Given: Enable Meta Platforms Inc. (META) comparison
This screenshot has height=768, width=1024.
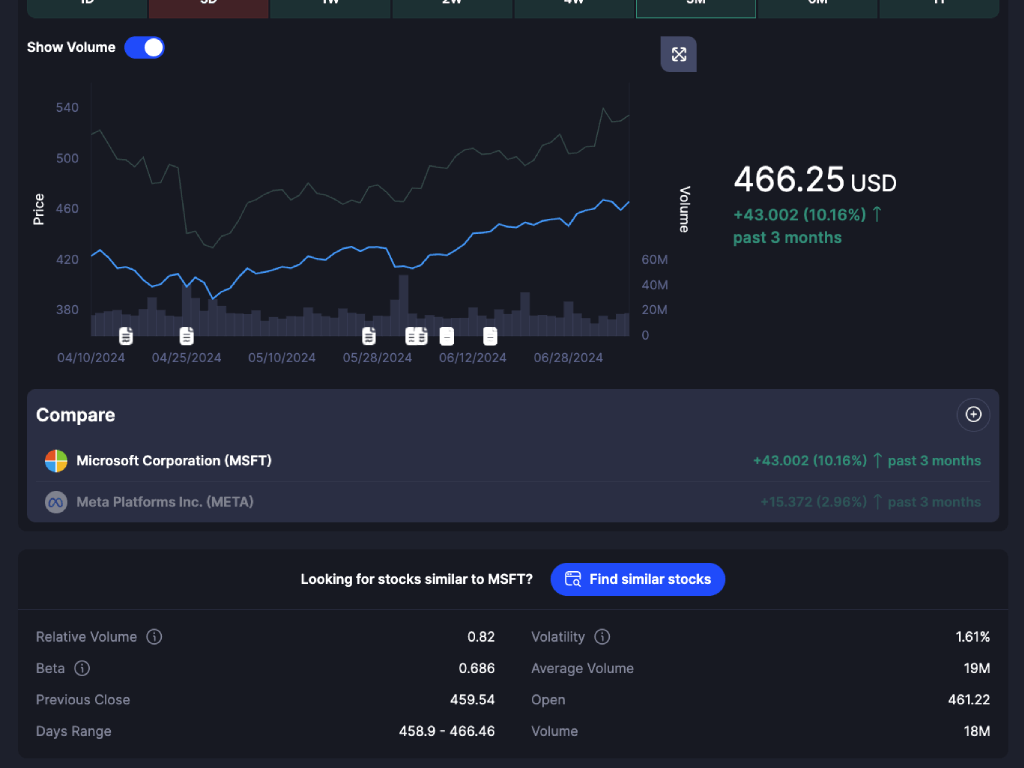Looking at the screenshot, I should coord(513,502).
